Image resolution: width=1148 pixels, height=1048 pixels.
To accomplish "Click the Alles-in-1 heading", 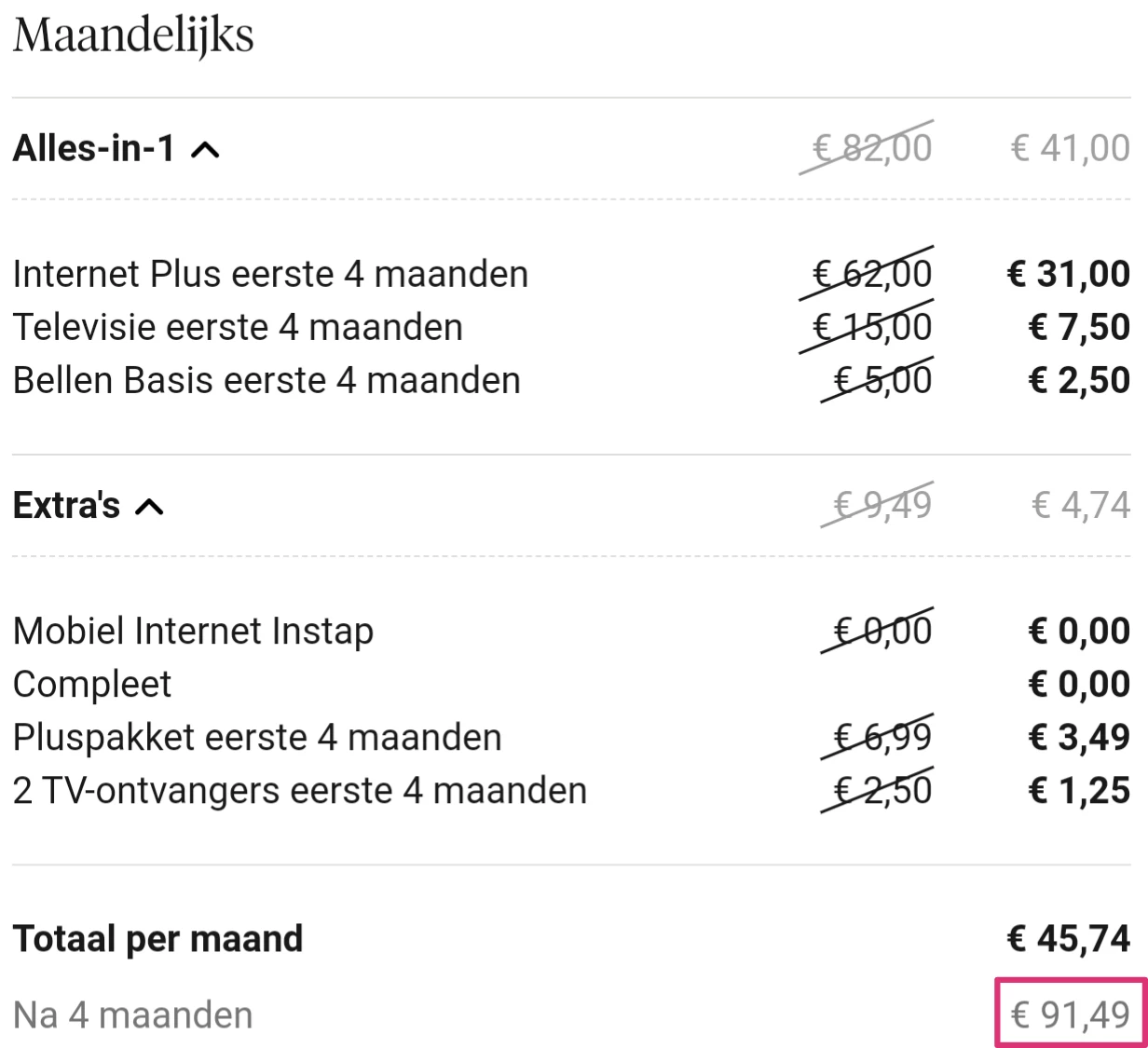I will point(94,148).
